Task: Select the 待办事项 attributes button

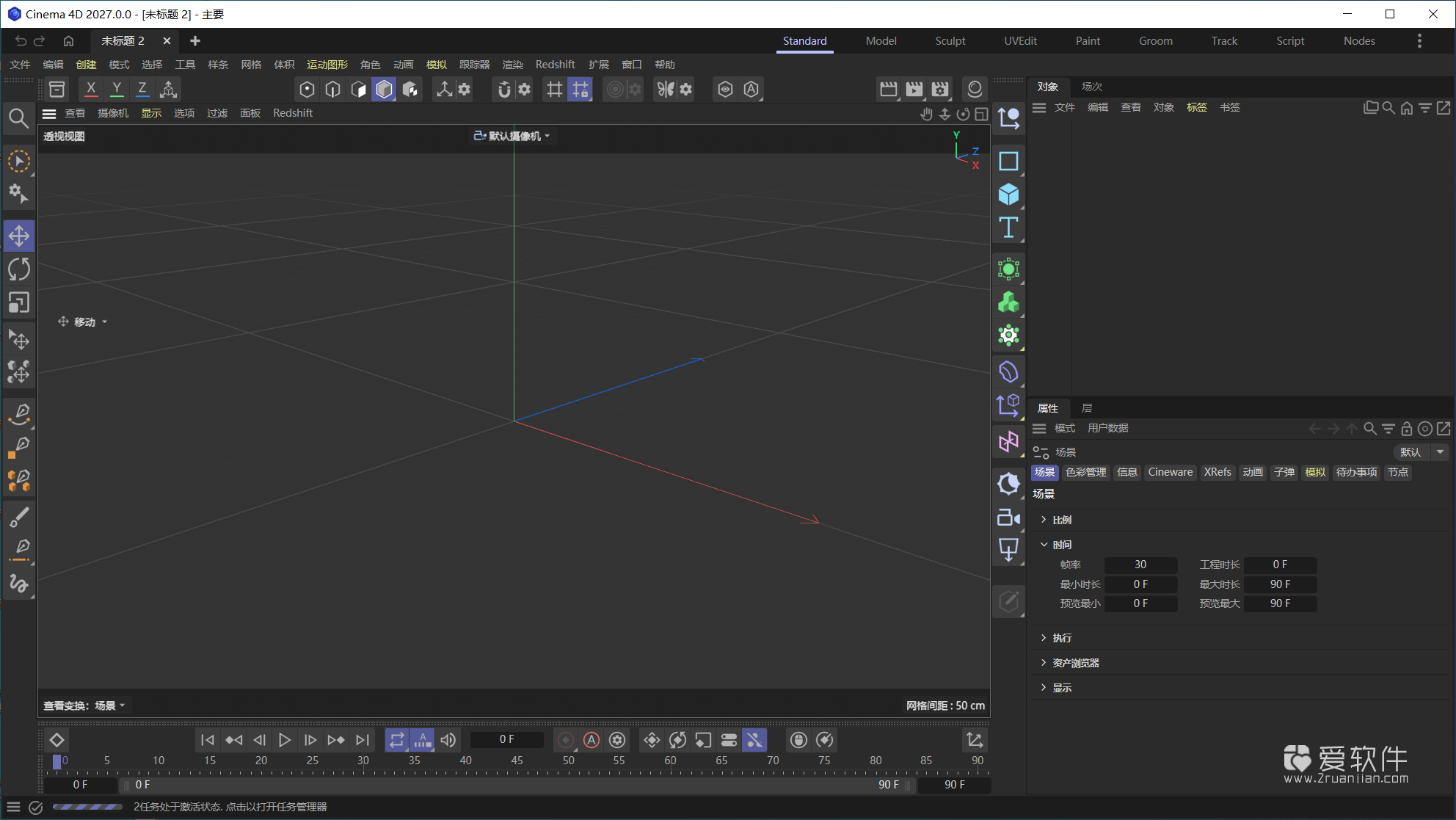Action: tap(1356, 472)
